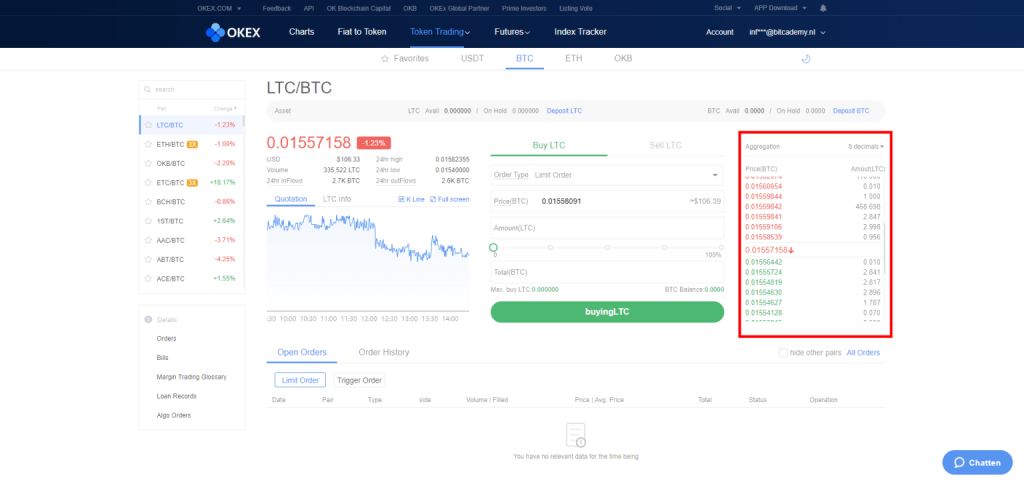Click the buyingLTC button
1024x480 pixels.
(607, 312)
